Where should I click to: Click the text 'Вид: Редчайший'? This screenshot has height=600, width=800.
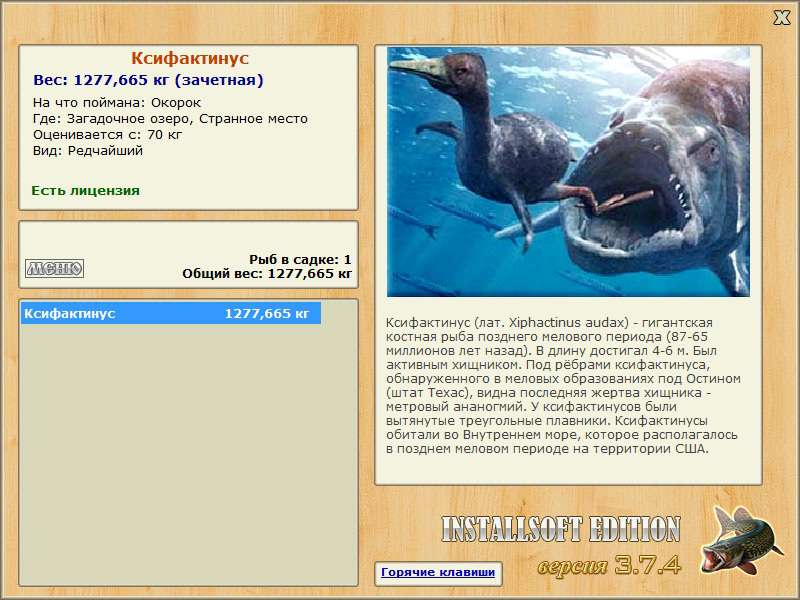(88, 151)
